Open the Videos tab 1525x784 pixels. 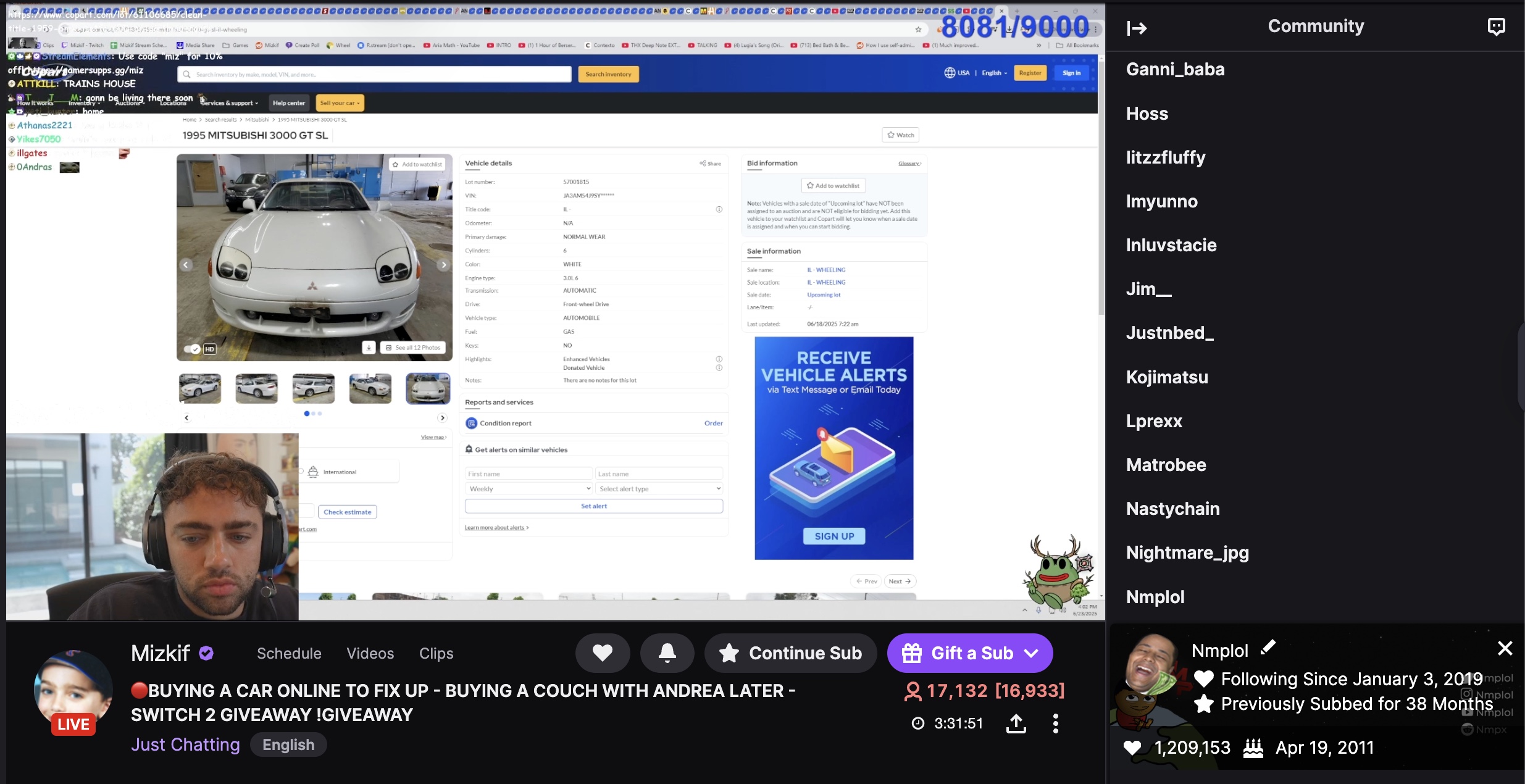pos(370,653)
